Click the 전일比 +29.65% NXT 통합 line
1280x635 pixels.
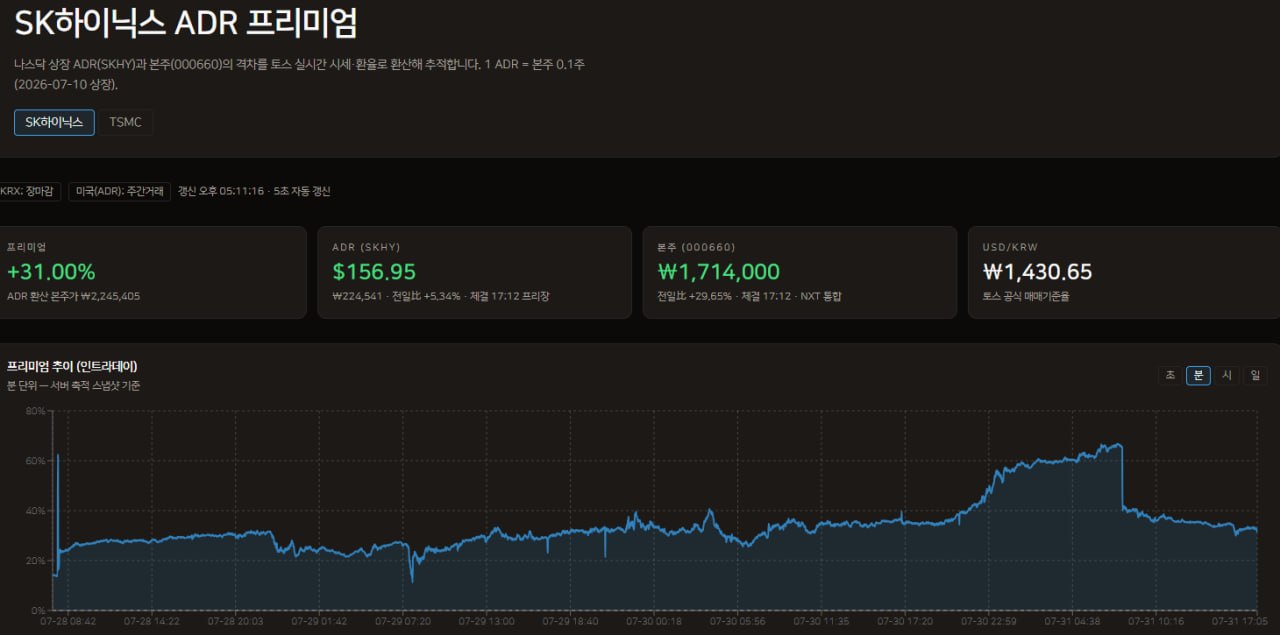(x=749, y=296)
